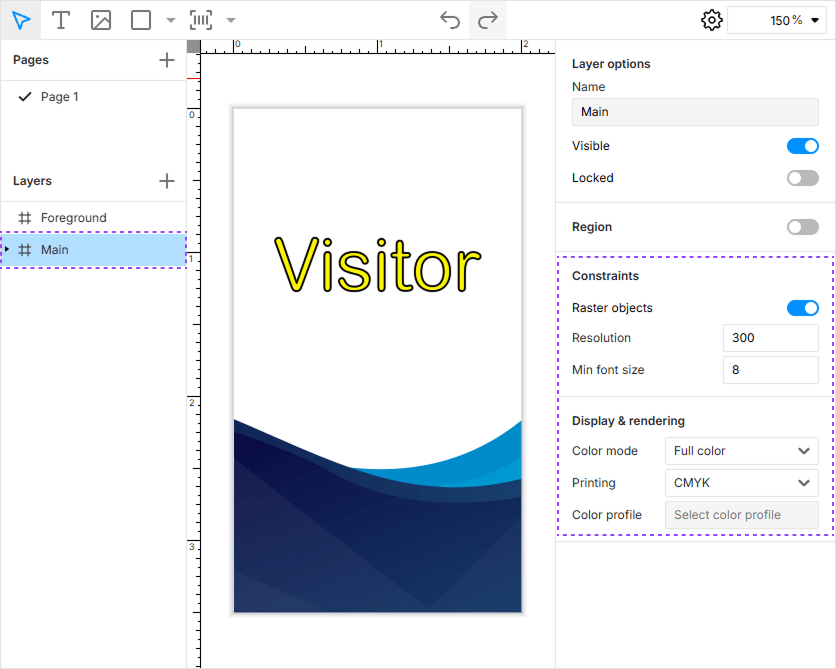Enable the Locked switch for Main
836x669 pixels.
pos(802,177)
